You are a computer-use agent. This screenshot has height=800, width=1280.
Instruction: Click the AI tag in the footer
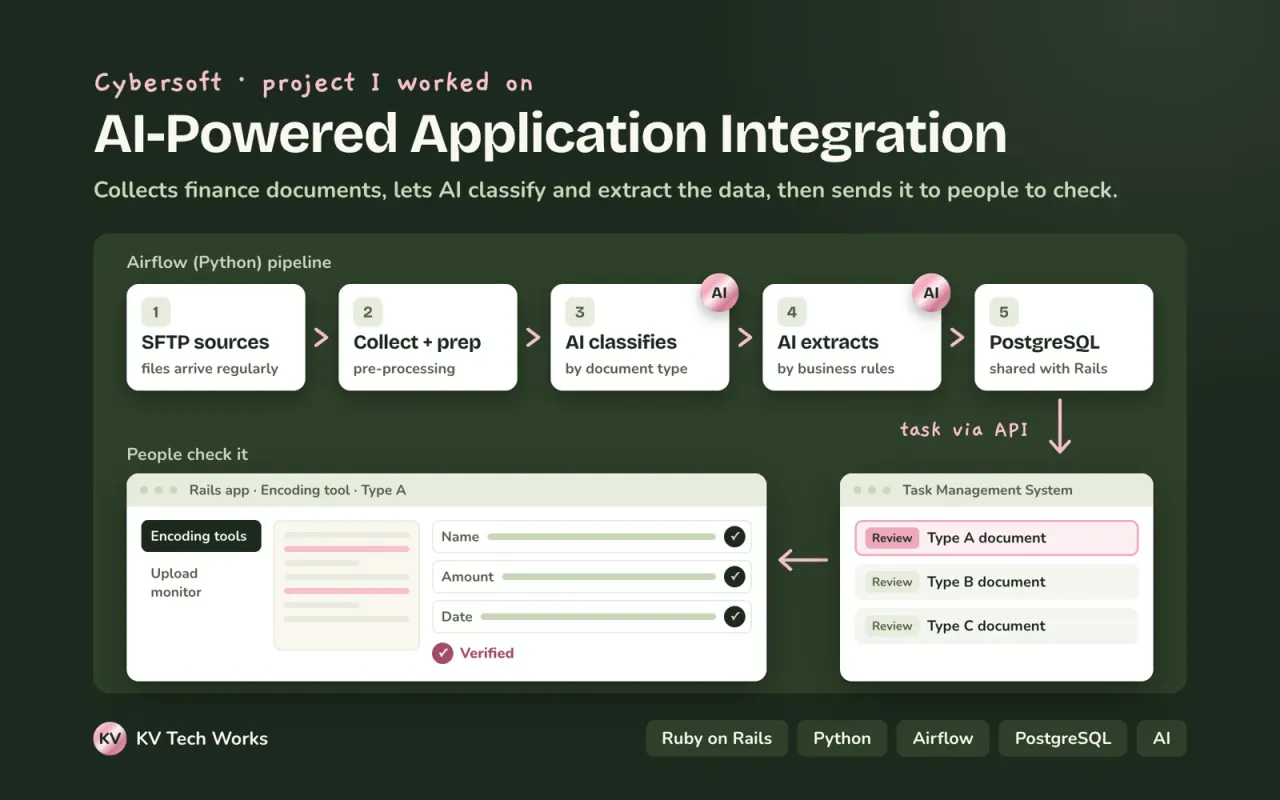click(1161, 739)
